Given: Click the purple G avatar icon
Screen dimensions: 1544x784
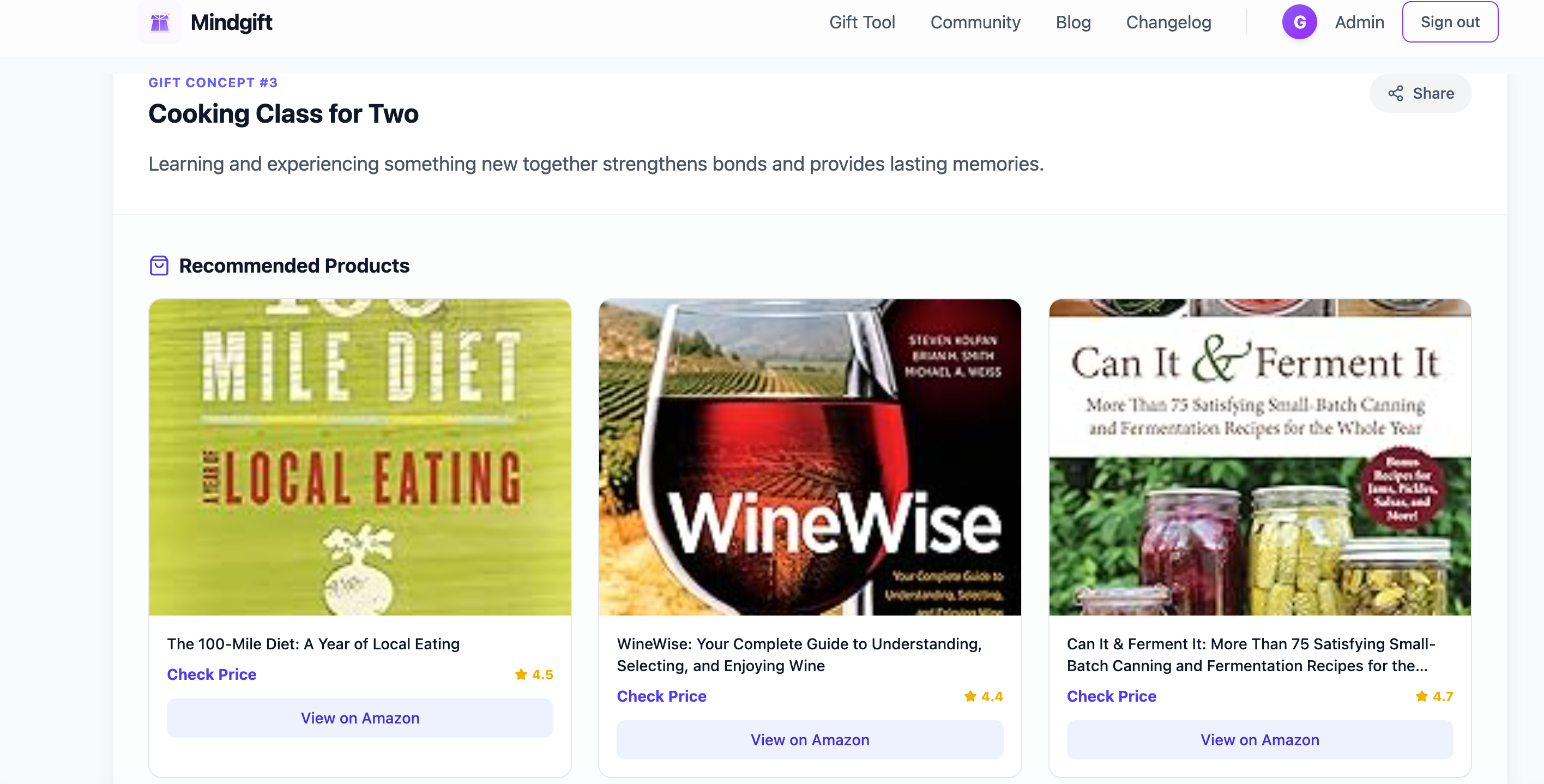Looking at the screenshot, I should point(1299,22).
